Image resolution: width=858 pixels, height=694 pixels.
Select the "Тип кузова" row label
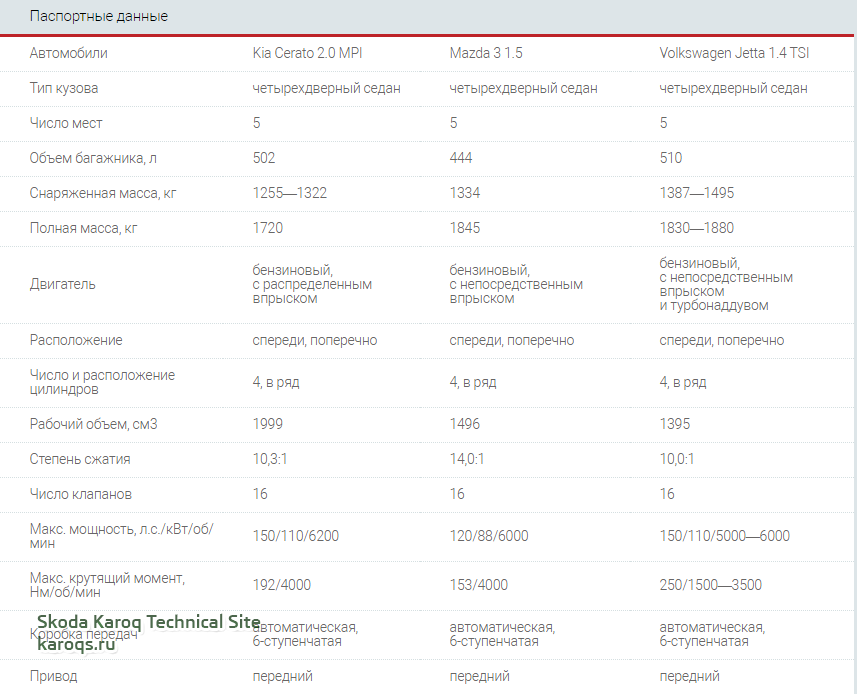(x=64, y=88)
